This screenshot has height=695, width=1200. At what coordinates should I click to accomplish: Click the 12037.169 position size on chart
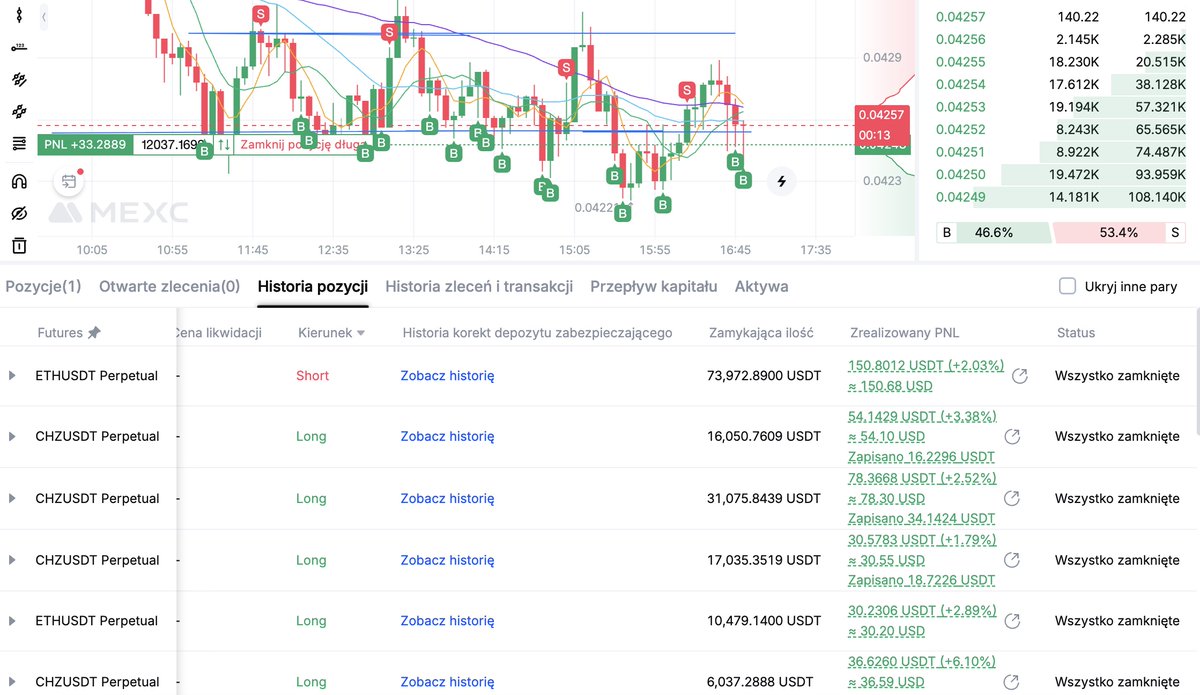(173, 145)
